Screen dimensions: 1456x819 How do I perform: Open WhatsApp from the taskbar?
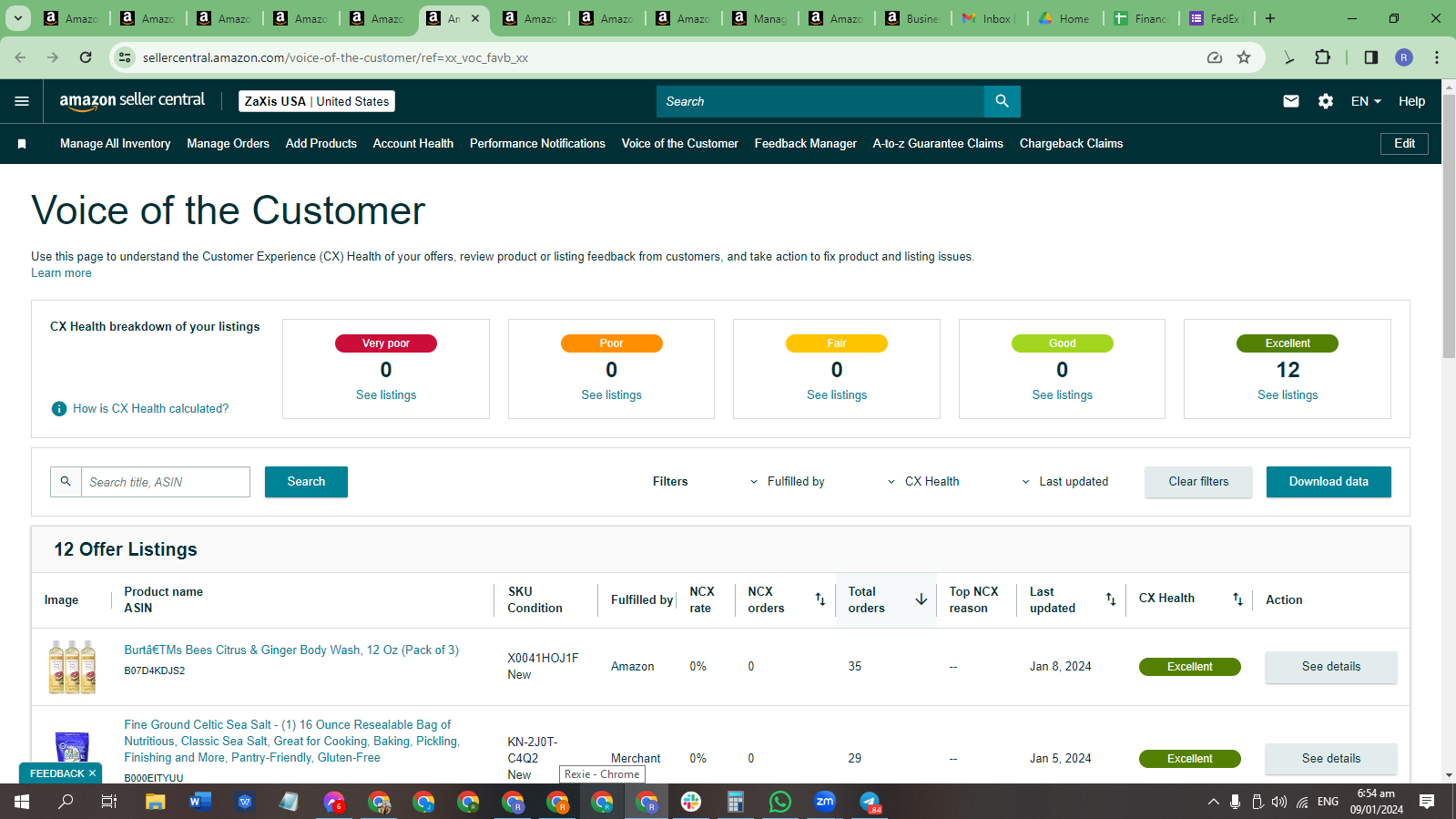pyautogui.click(x=780, y=802)
